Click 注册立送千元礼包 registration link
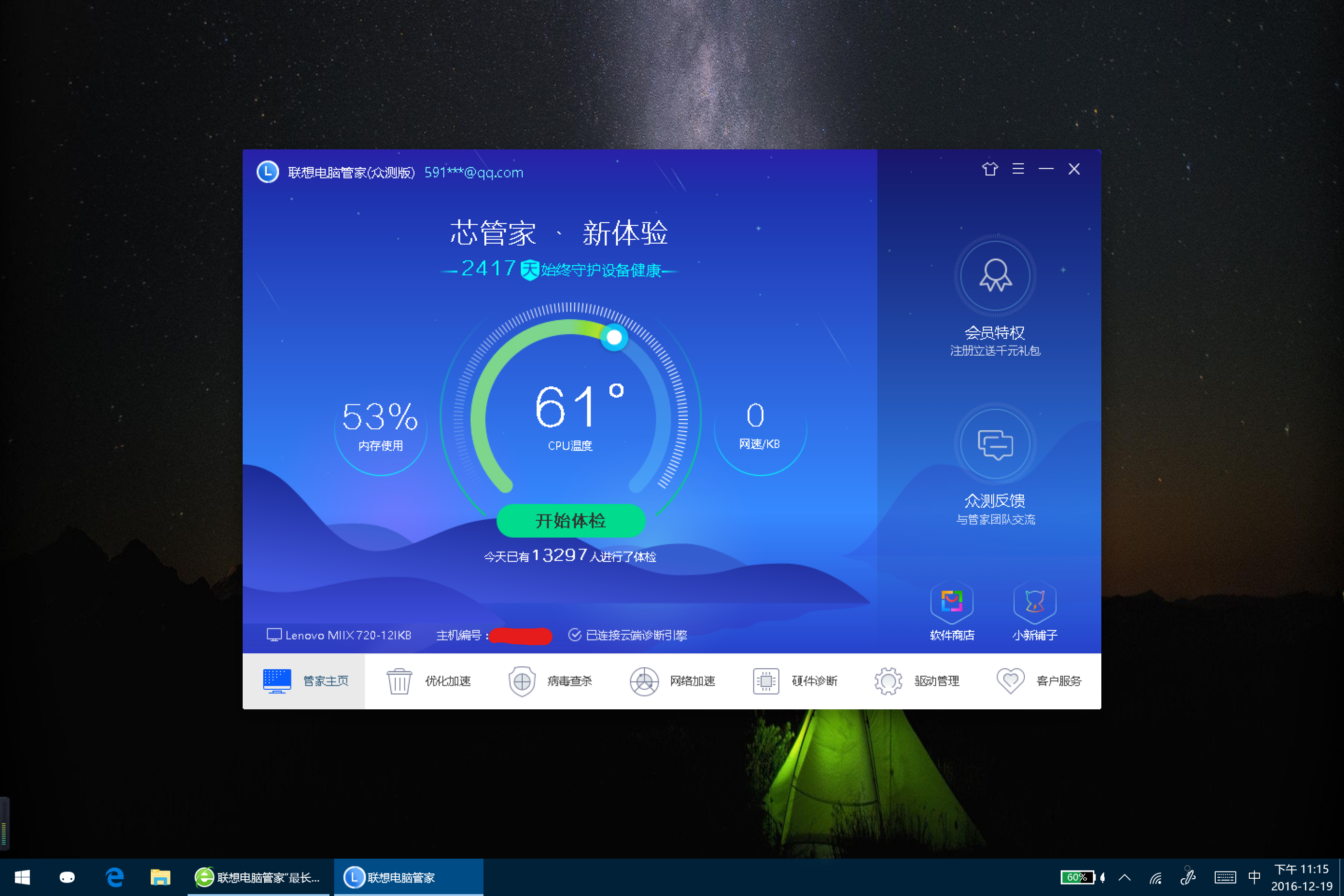The width and height of the screenshot is (1344, 896). coord(995,351)
